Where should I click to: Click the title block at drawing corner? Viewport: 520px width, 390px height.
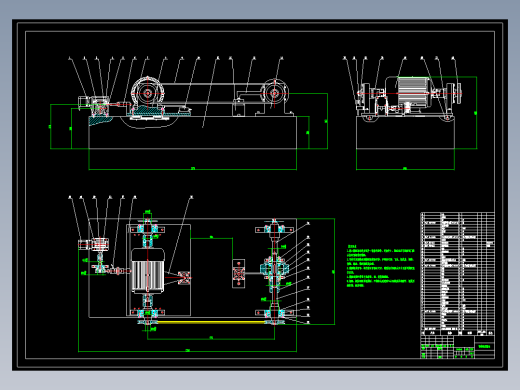point(457,347)
